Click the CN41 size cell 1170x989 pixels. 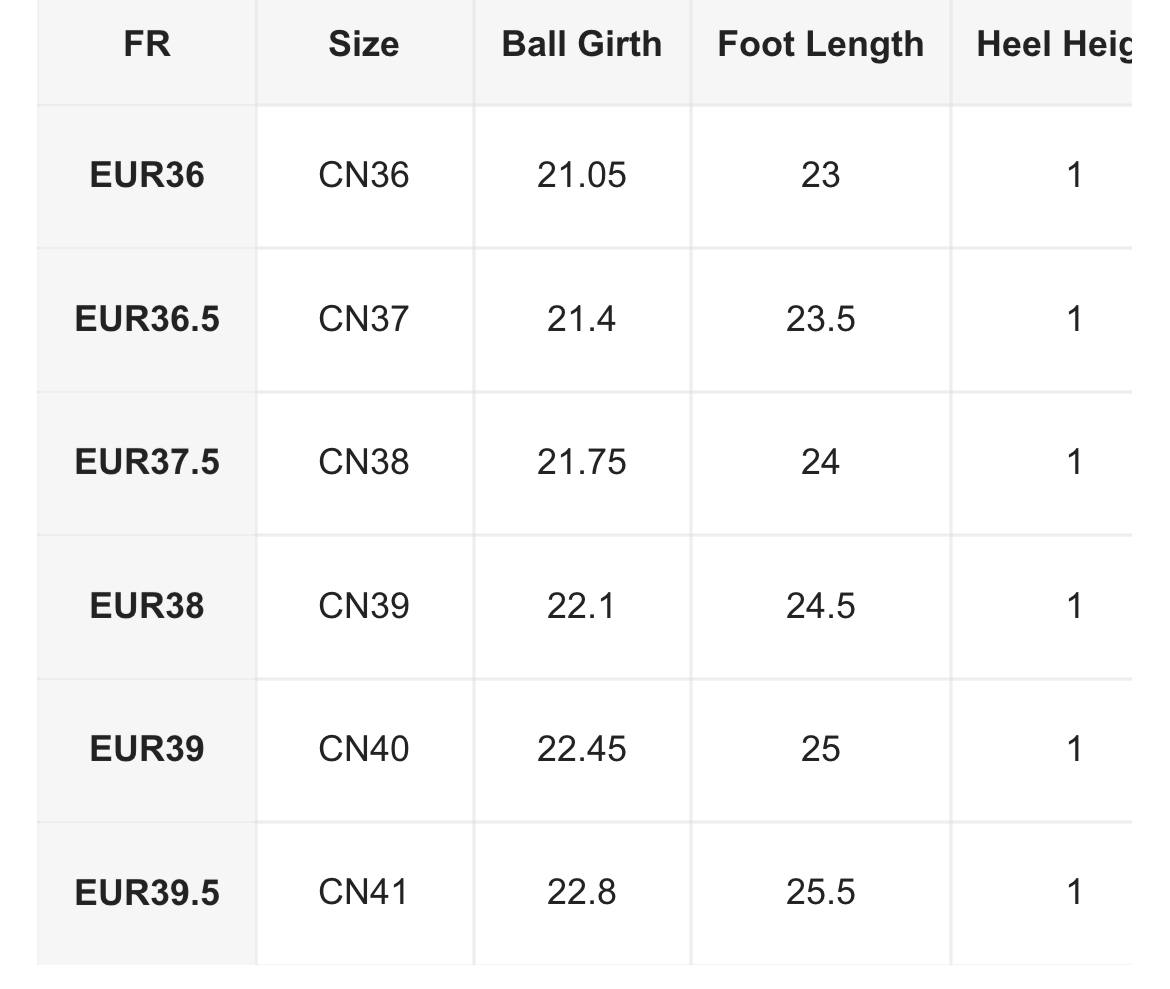[x=363, y=892]
